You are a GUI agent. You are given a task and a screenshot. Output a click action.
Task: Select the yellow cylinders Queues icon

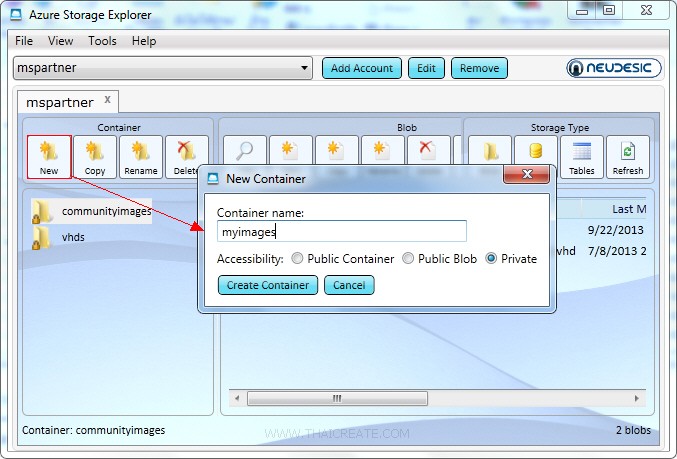(x=536, y=150)
